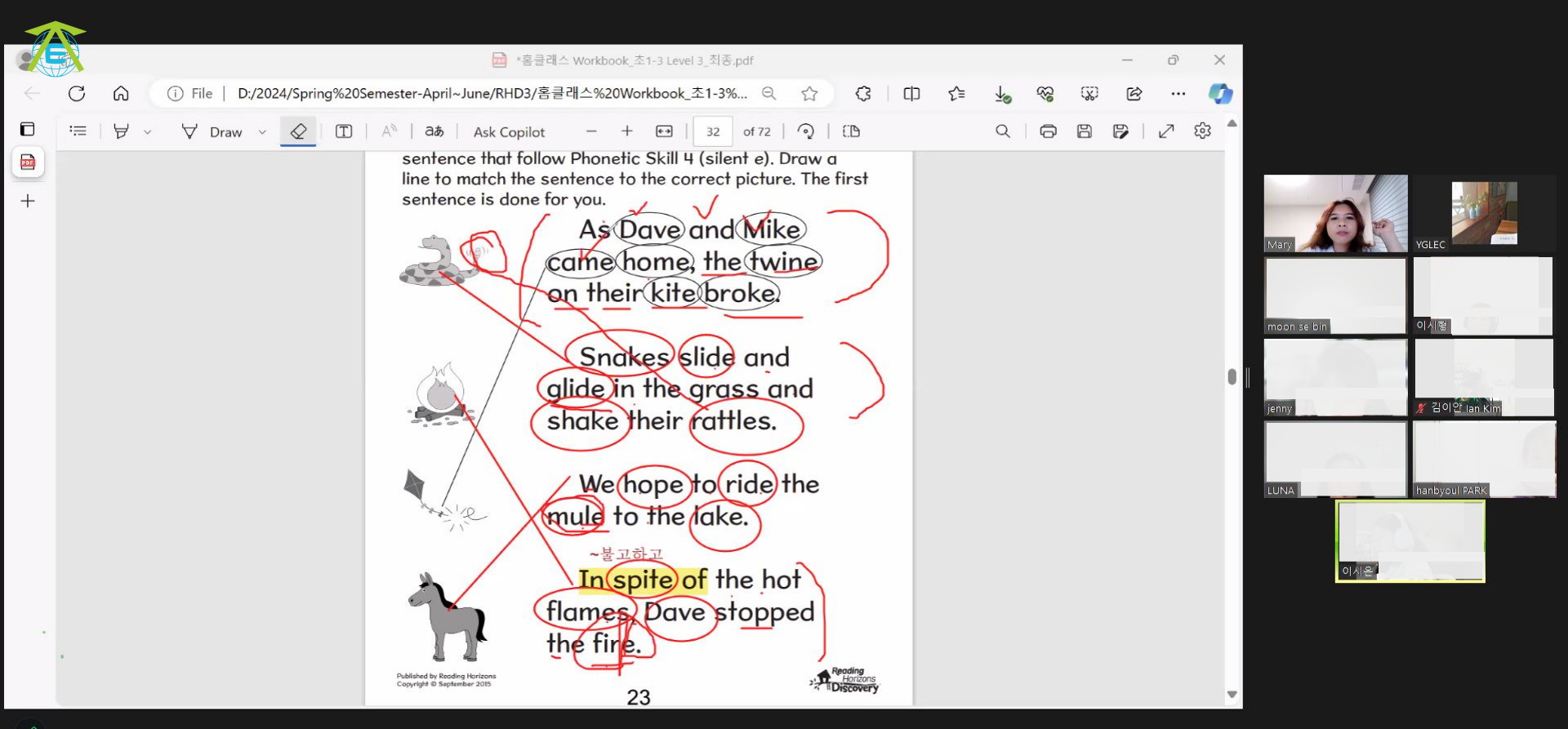Click the plus icon in sidebar
Viewport: 1568px width, 729px height.
coord(28,201)
